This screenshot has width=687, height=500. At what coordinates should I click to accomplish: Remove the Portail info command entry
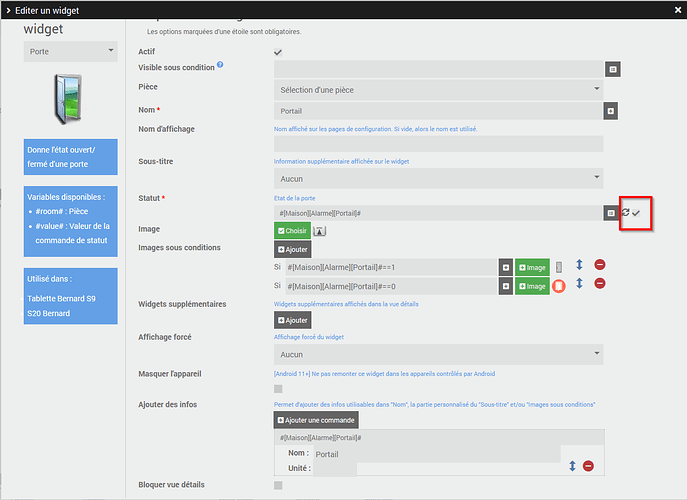(x=588, y=466)
